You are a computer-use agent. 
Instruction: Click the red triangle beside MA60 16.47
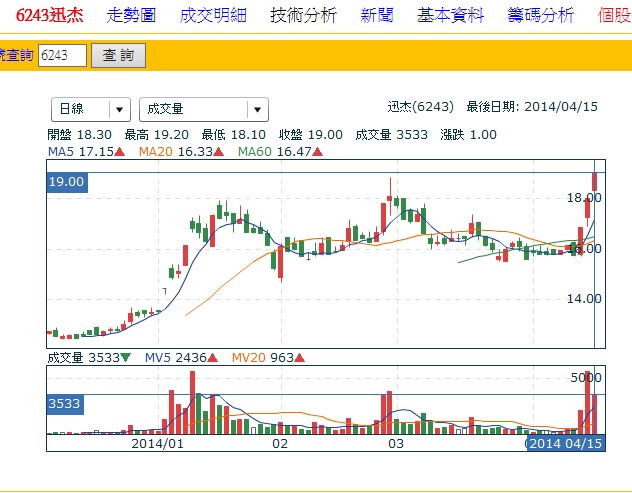[x=316, y=152]
